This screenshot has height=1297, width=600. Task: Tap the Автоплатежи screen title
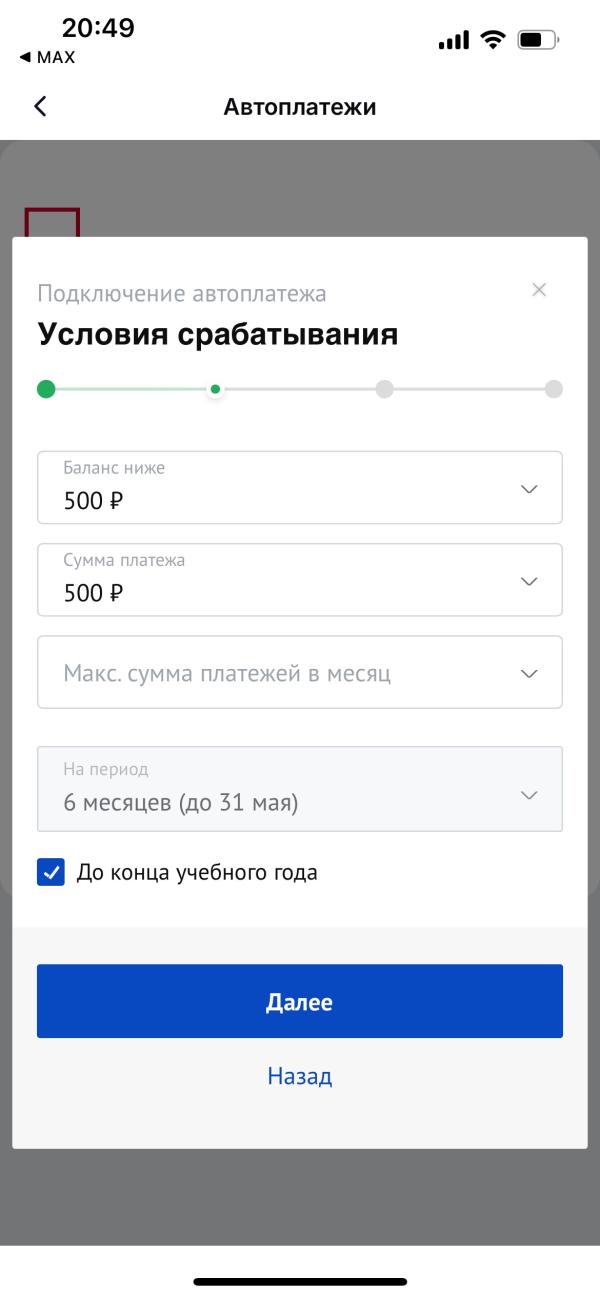(x=299, y=106)
